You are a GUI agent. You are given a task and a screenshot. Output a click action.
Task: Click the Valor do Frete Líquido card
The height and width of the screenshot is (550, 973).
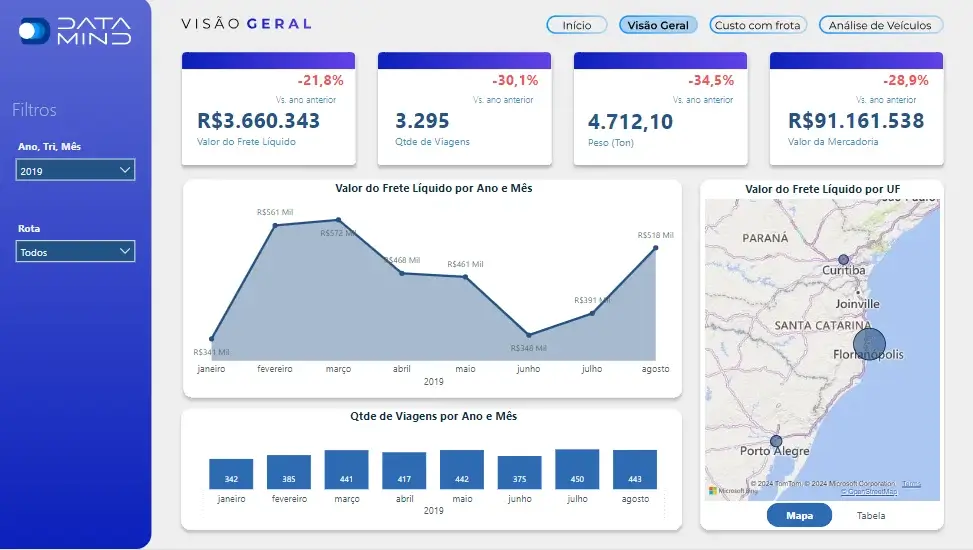pyautogui.click(x=268, y=109)
